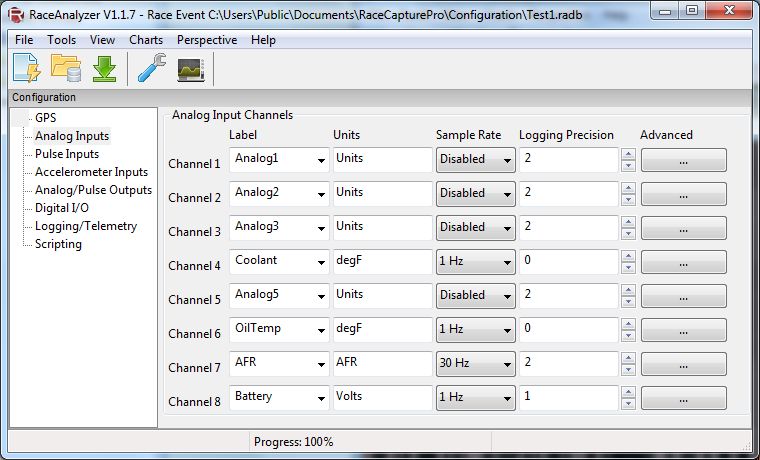This screenshot has height=460, width=760.
Task: Select Digital I/O tree item
Action: [x=62, y=208]
